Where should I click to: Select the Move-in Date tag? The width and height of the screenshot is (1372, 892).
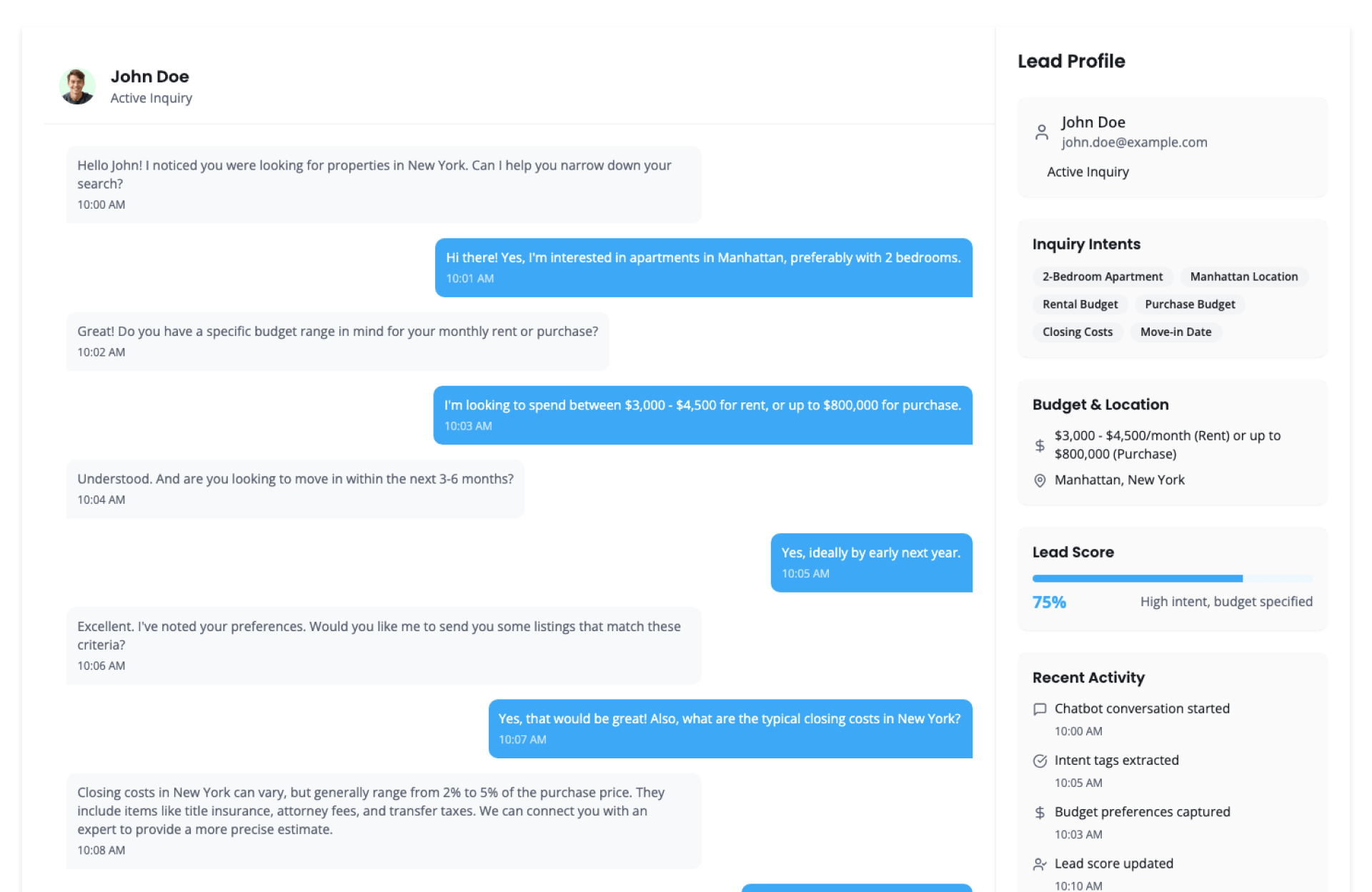point(1175,332)
